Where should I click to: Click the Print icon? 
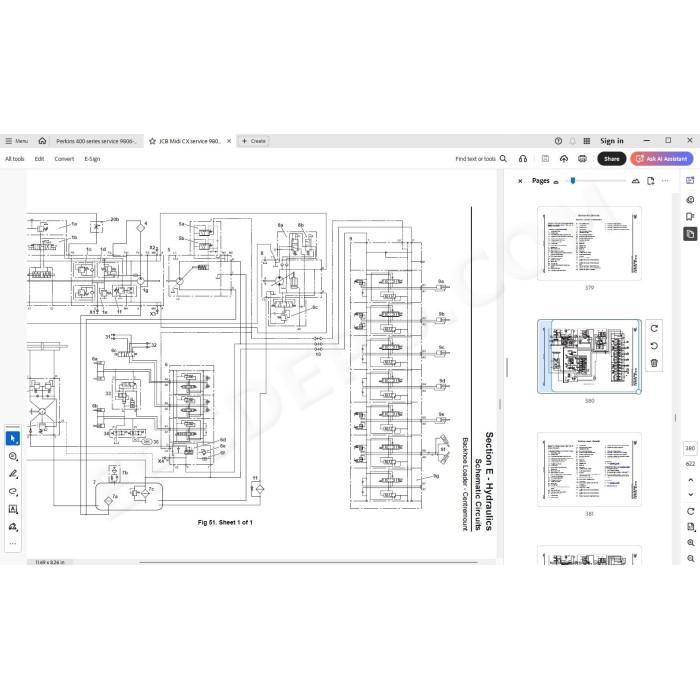pos(582,159)
